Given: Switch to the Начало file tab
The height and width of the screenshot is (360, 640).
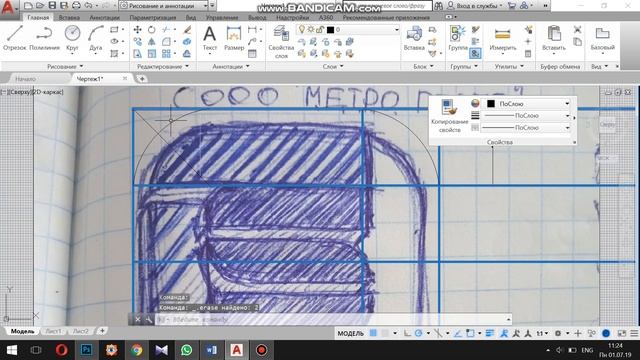Looking at the screenshot, I should (25, 79).
